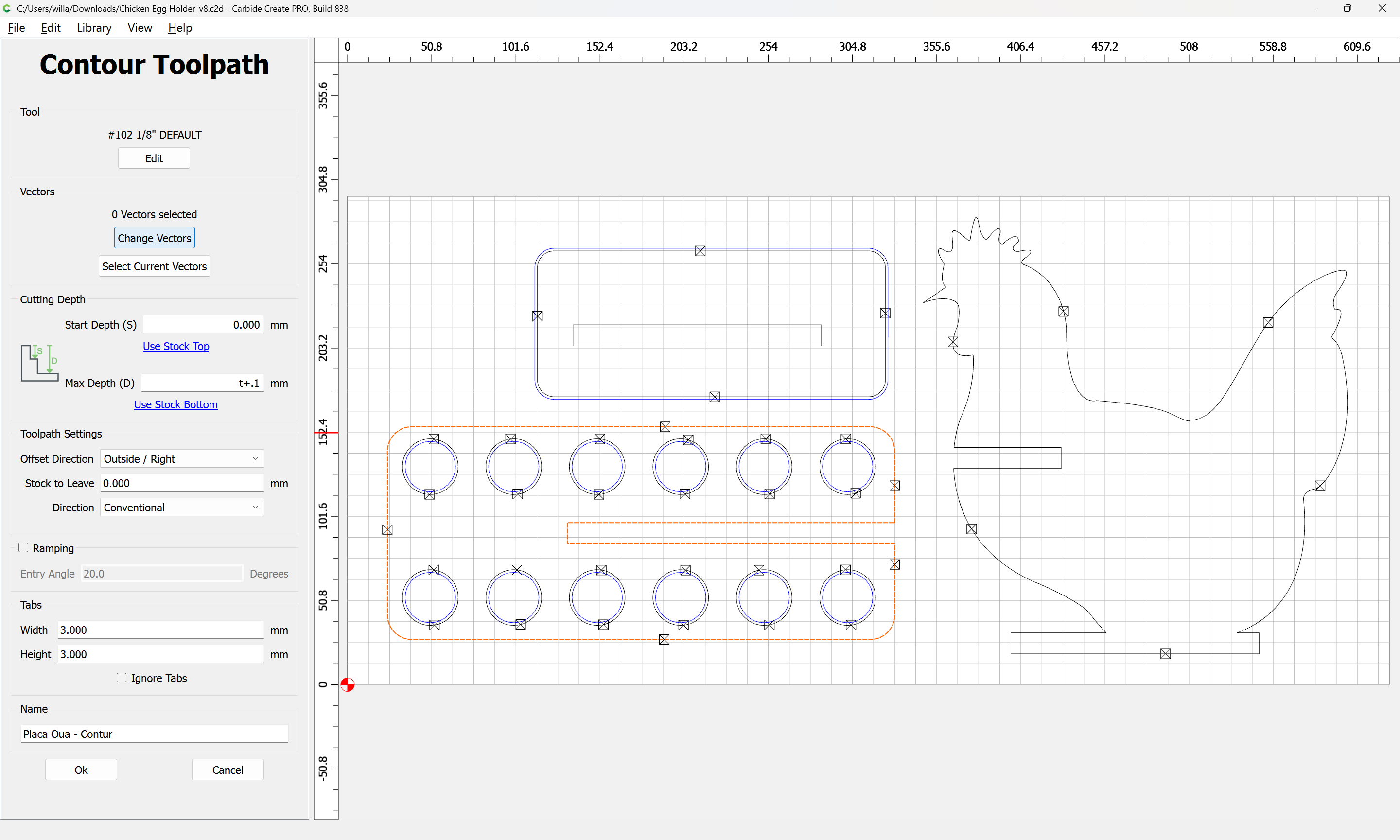The height and width of the screenshot is (840, 1400).
Task: Open the Offset Direction dropdown
Action: point(182,458)
